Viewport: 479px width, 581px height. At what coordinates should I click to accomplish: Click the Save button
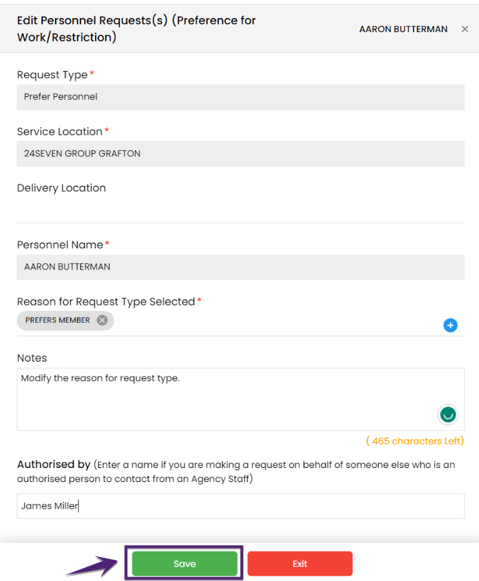tap(184, 564)
